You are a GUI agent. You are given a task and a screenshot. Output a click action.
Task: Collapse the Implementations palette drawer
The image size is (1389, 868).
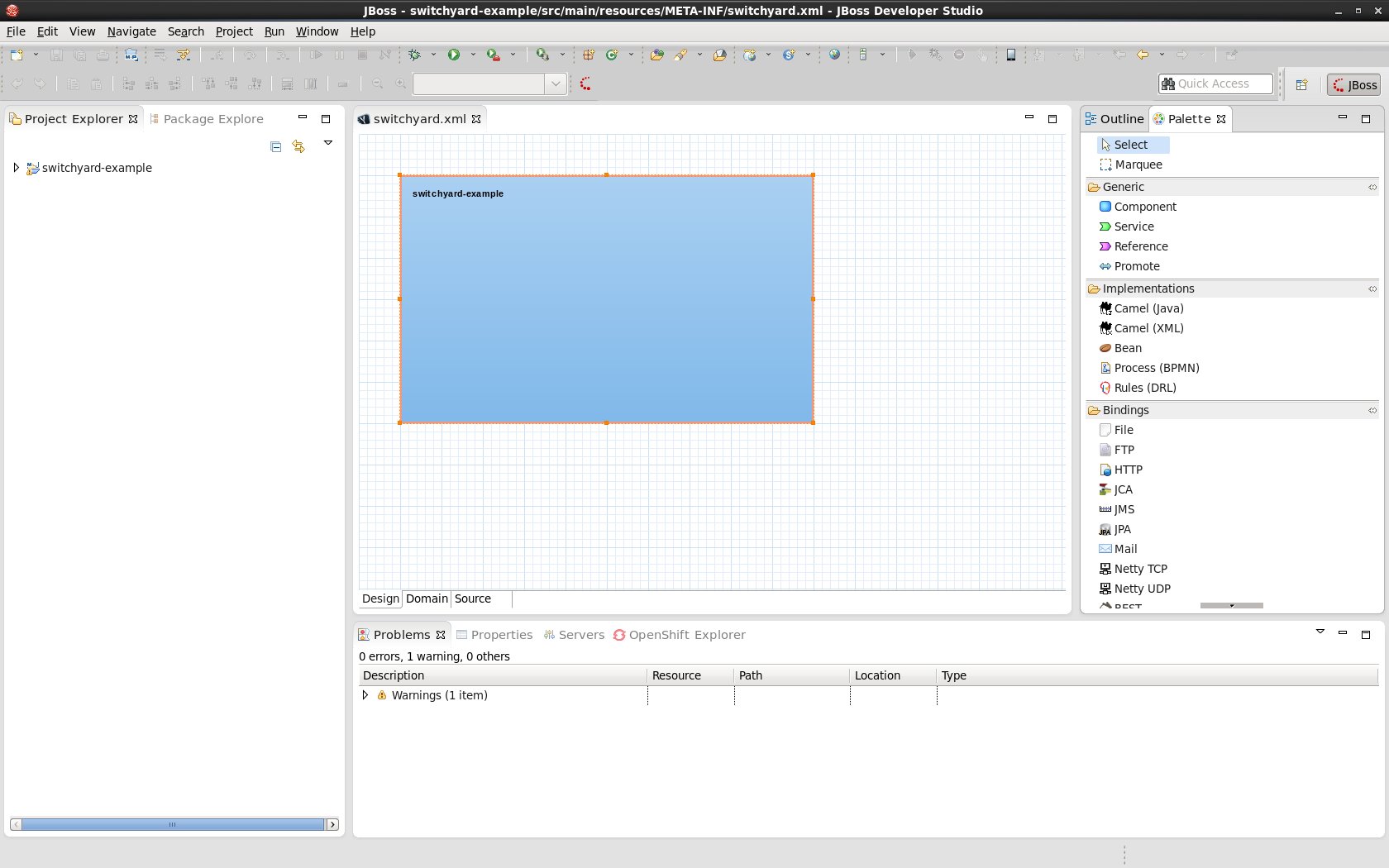[x=1372, y=289]
